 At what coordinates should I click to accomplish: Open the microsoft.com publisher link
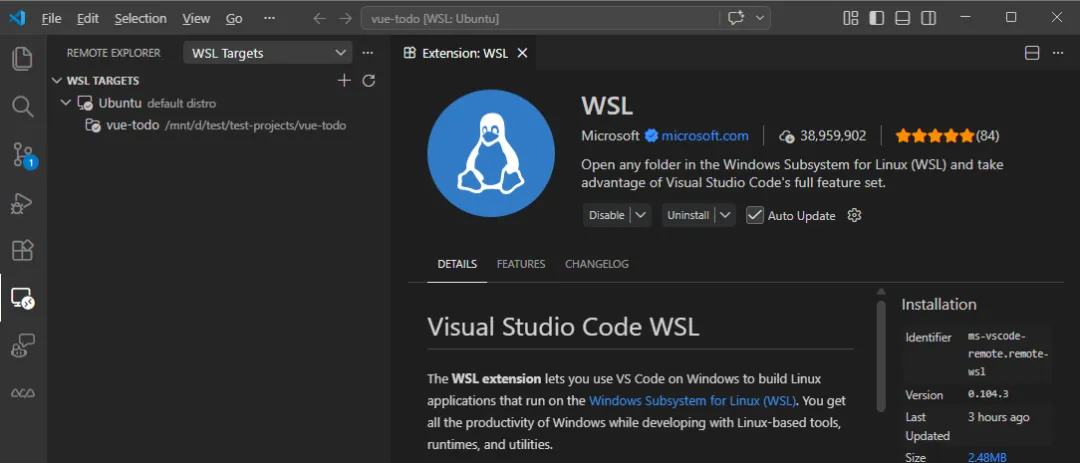704,136
